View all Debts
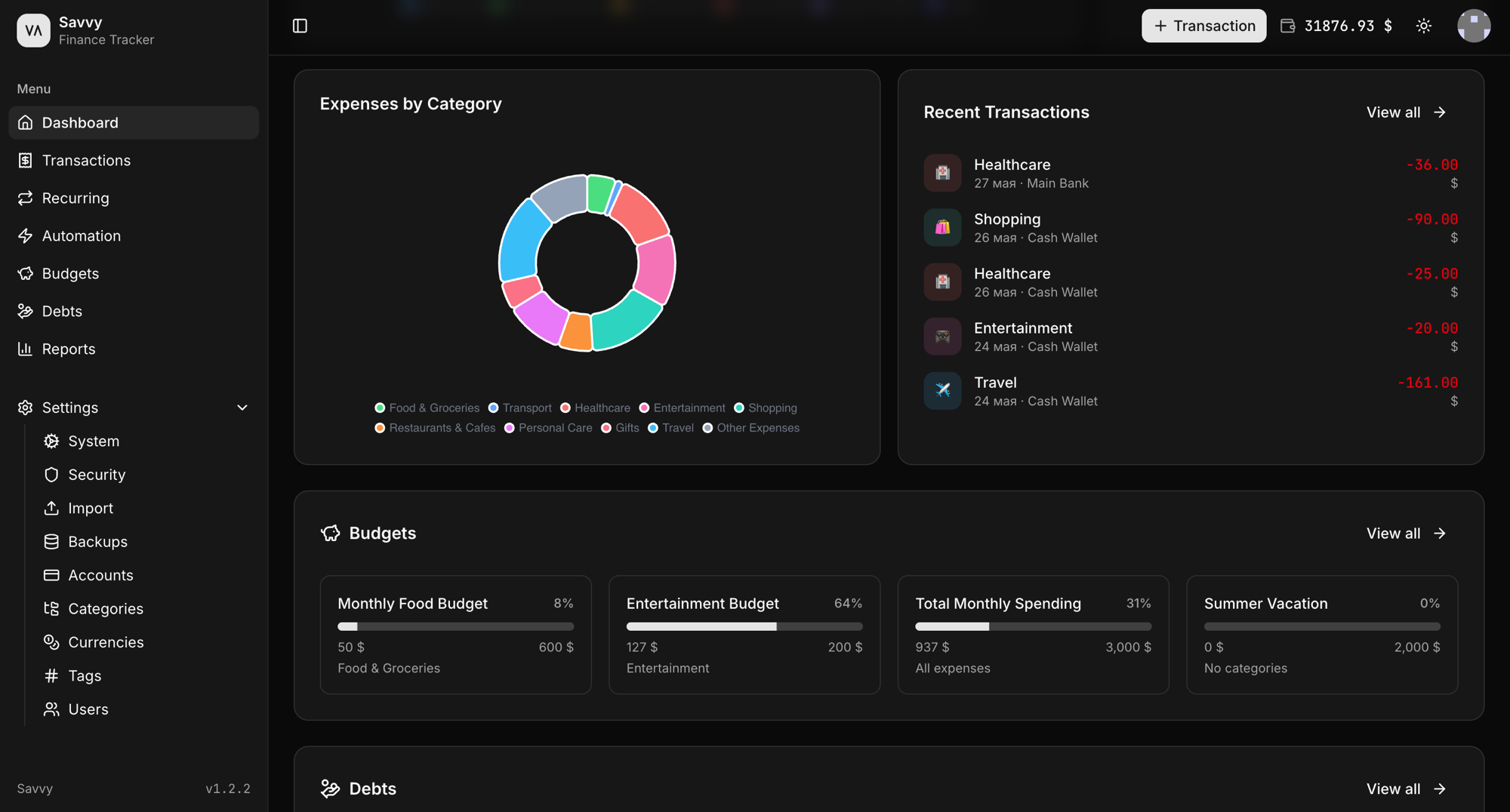 [1406, 789]
